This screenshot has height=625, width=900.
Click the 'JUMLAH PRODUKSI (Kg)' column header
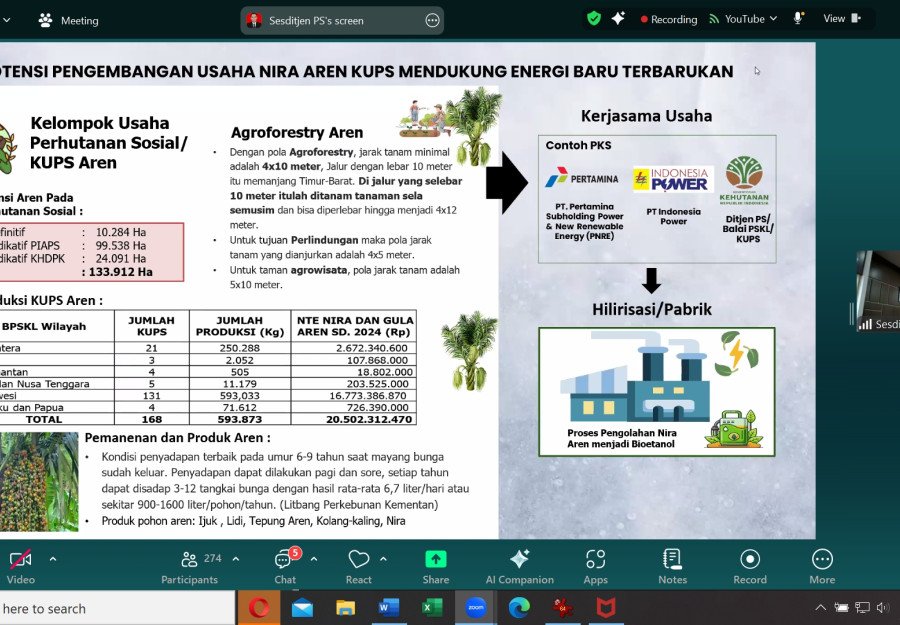(x=240, y=326)
